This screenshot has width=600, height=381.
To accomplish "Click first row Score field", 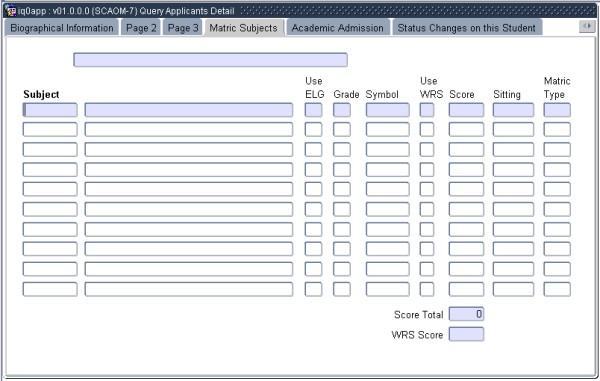I will coord(466,110).
